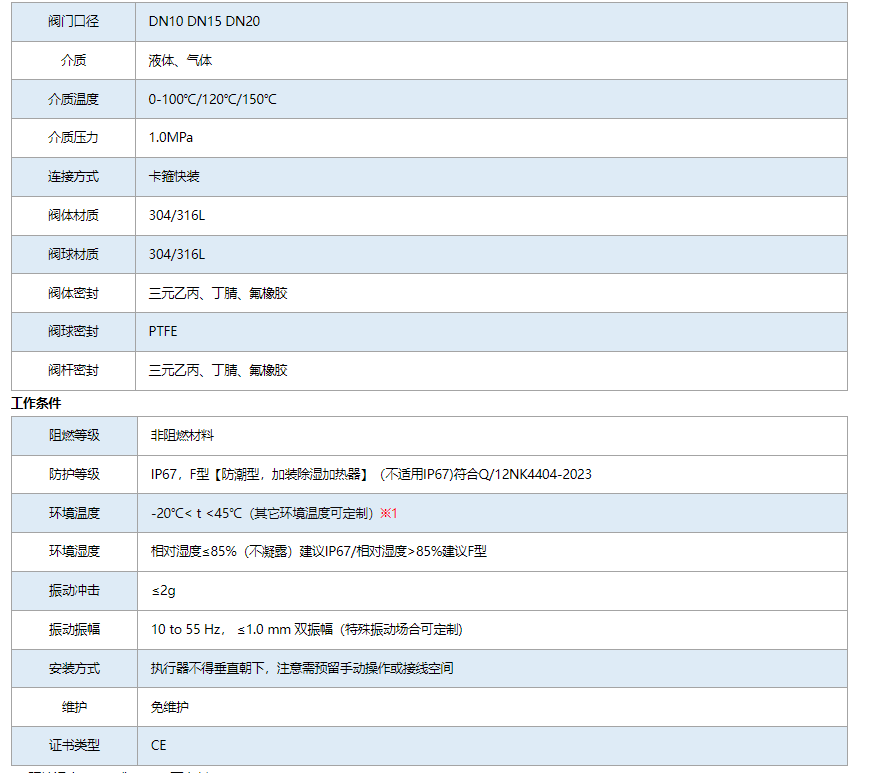Click the 非阻燃材料 value text

click(x=182, y=436)
